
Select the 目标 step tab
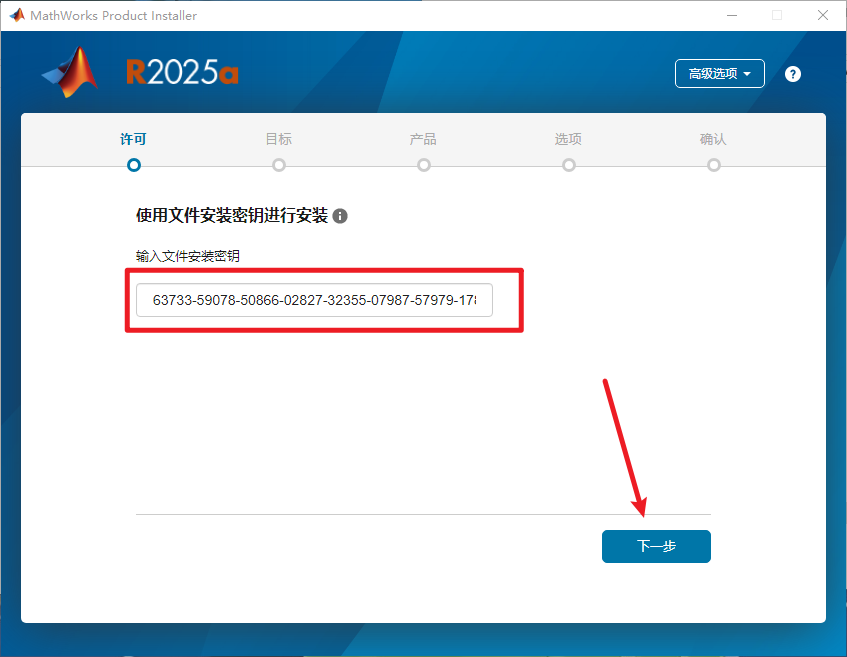tap(279, 139)
